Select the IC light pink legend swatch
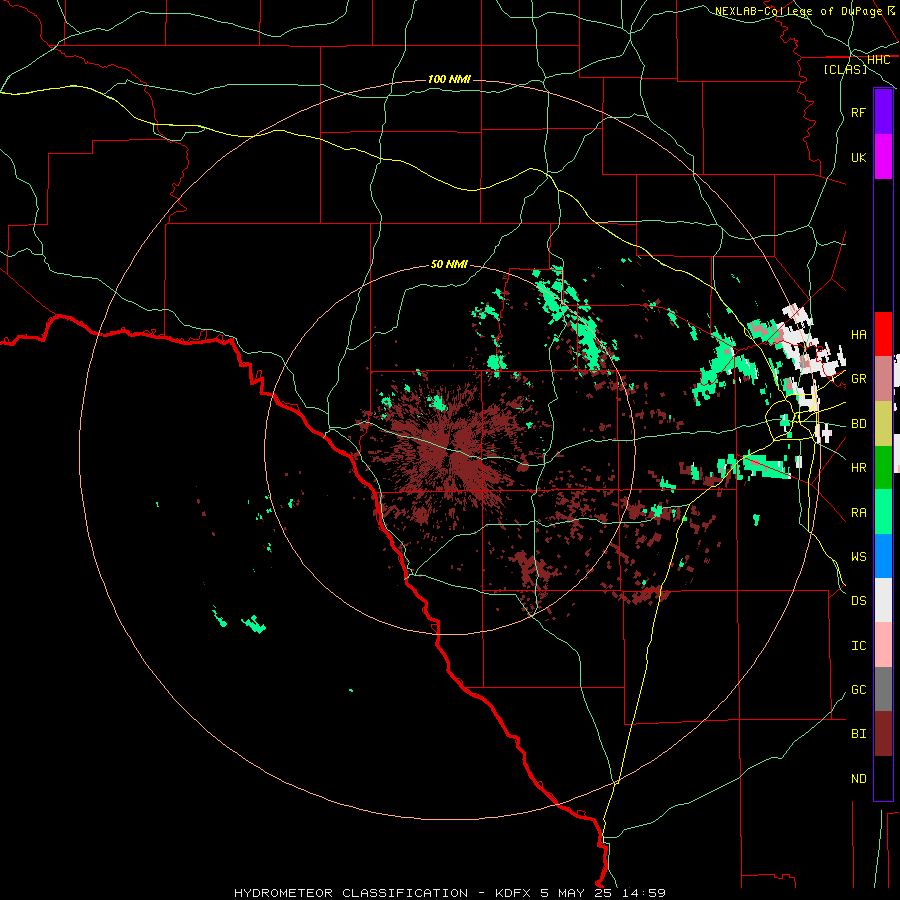 pos(883,645)
